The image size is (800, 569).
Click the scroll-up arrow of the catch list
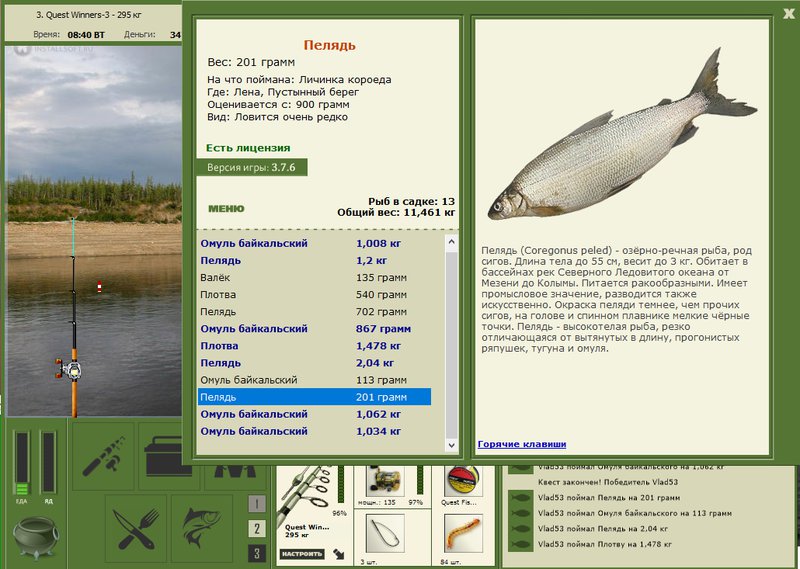[x=452, y=242]
